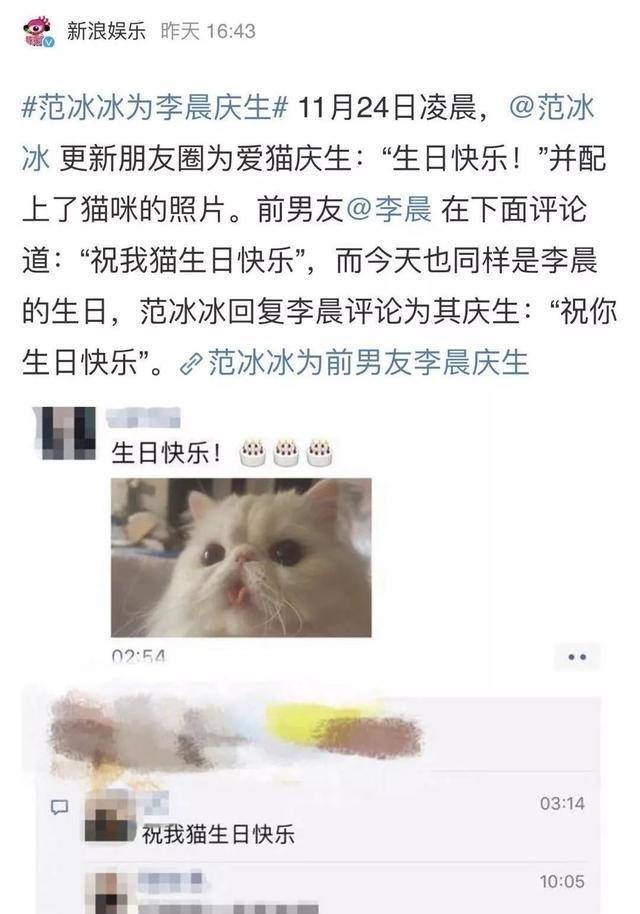Tap the third birthday cake emoji
The width and height of the screenshot is (640, 914).
(320, 452)
